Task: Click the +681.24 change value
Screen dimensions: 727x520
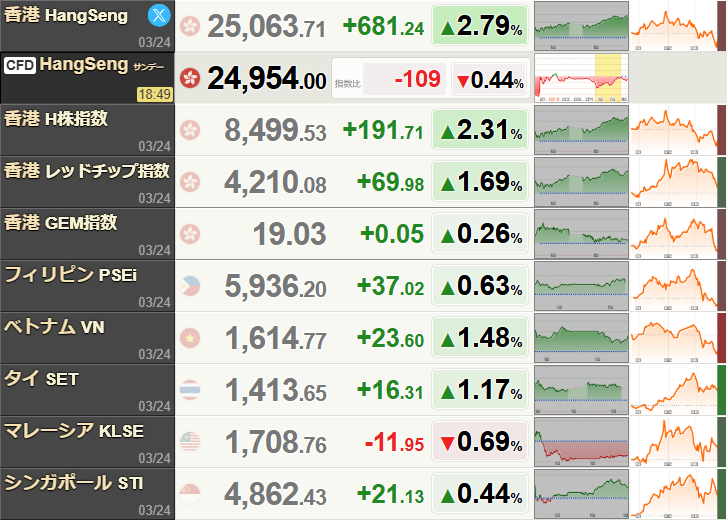Action: tap(383, 26)
